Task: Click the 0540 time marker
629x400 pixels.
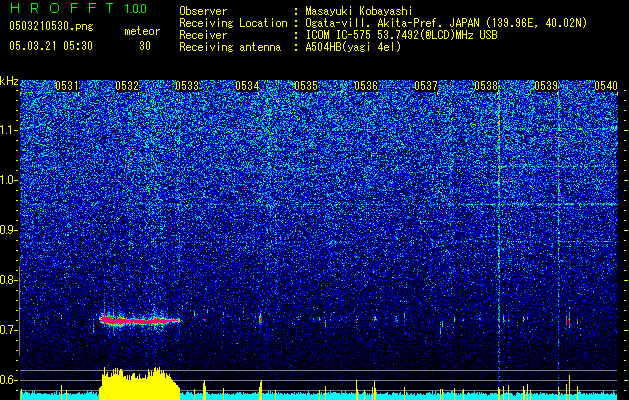Action: pyautogui.click(x=606, y=86)
